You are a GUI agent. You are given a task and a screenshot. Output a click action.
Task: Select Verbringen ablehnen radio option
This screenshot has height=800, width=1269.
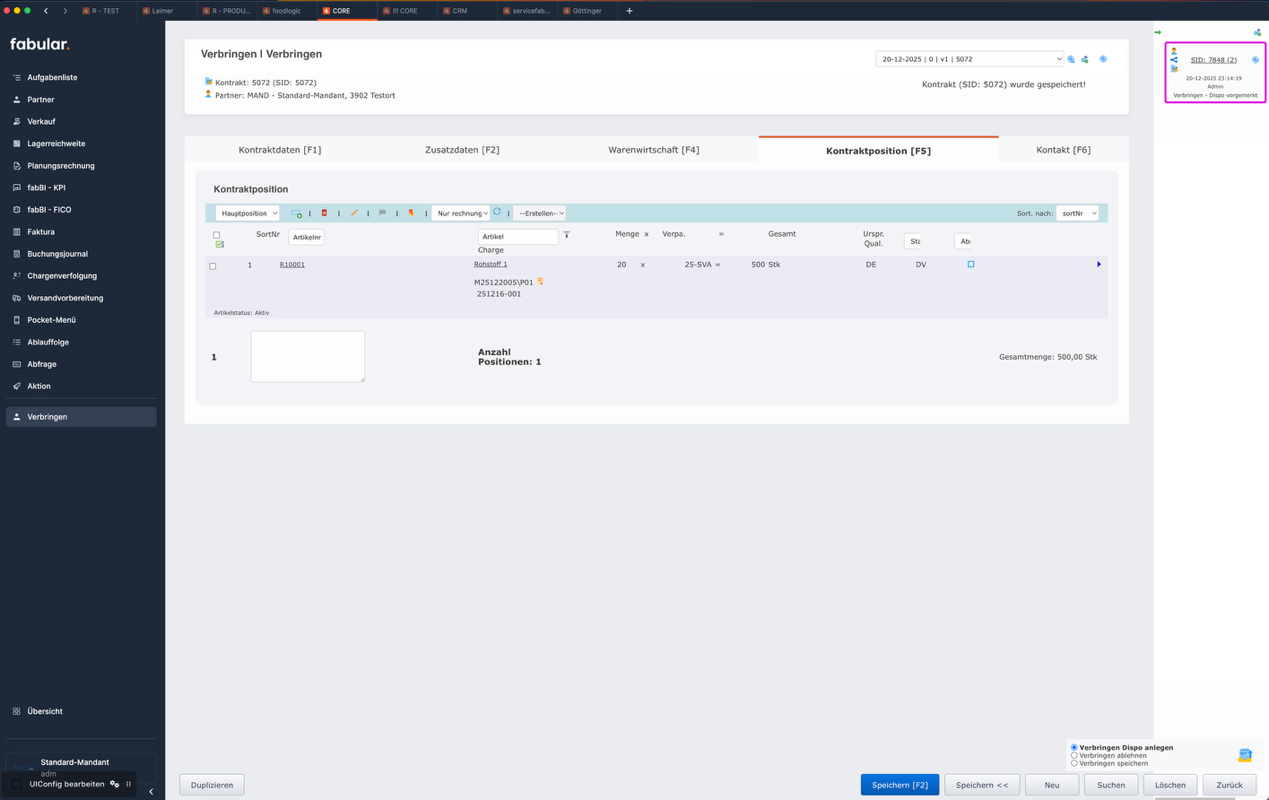(1074, 756)
